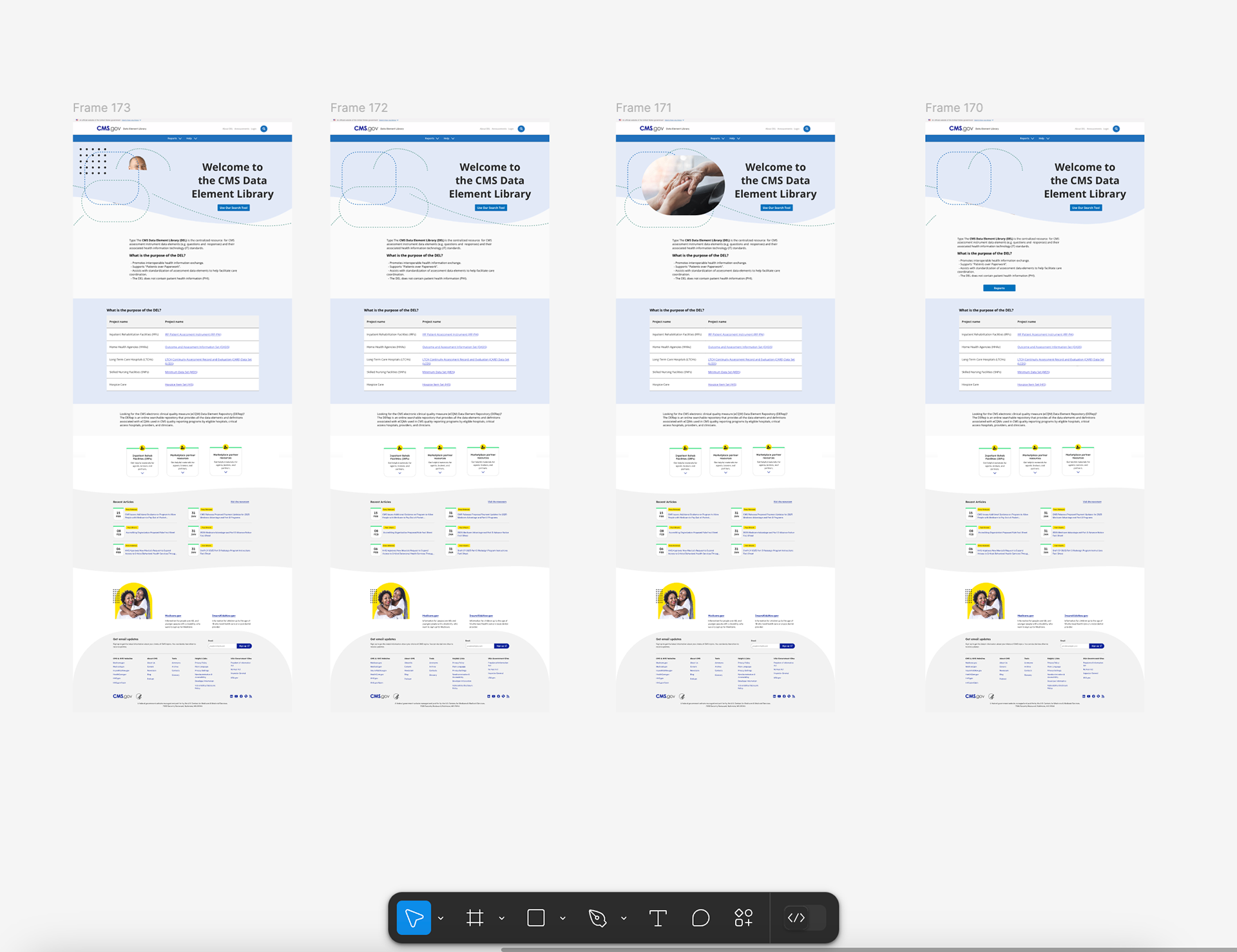The height and width of the screenshot is (952, 1237).
Task: Expand the shape tools chevron
Action: pos(562,919)
